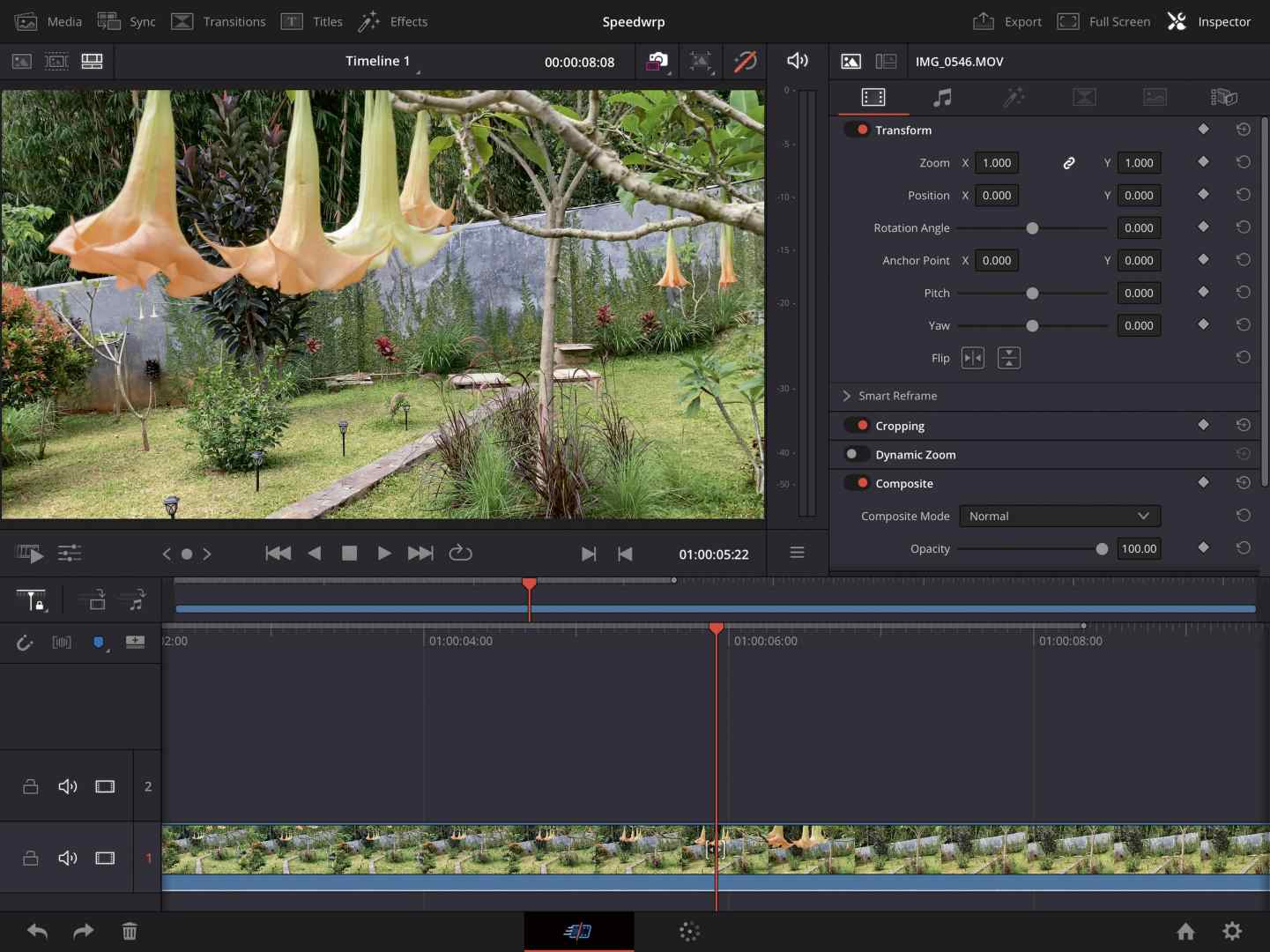Open the Composite Mode dropdown
Image resolution: width=1270 pixels, height=952 pixels.
[1059, 516]
